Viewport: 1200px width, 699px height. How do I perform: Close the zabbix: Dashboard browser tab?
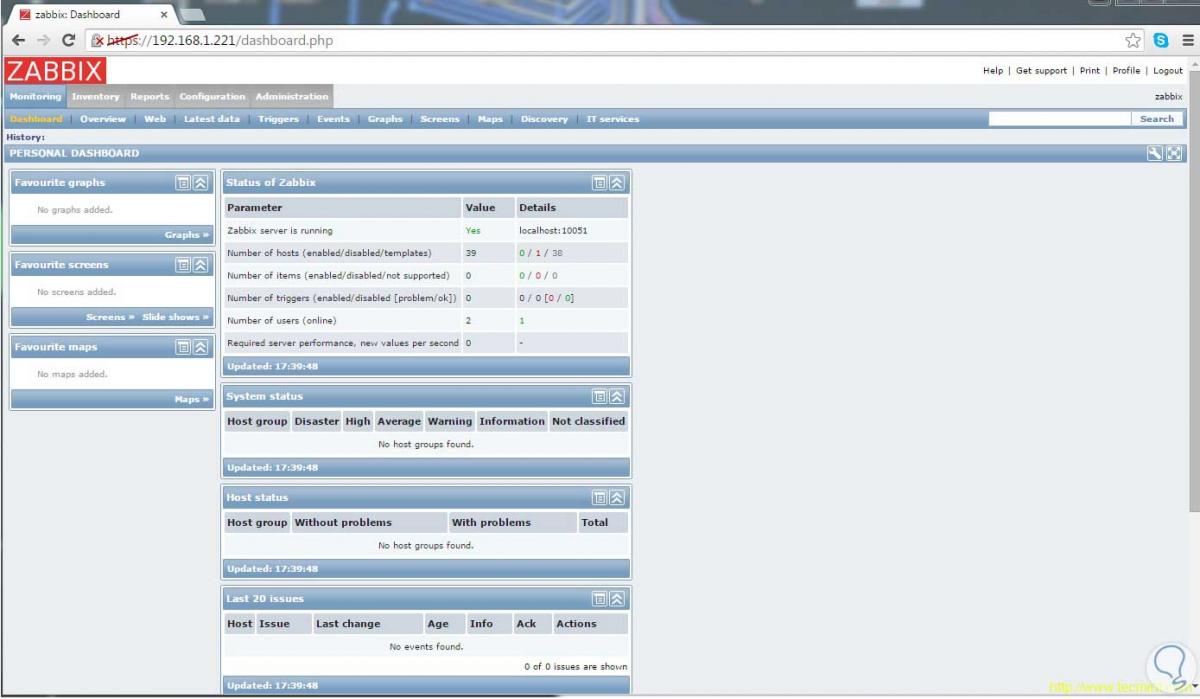click(x=164, y=14)
